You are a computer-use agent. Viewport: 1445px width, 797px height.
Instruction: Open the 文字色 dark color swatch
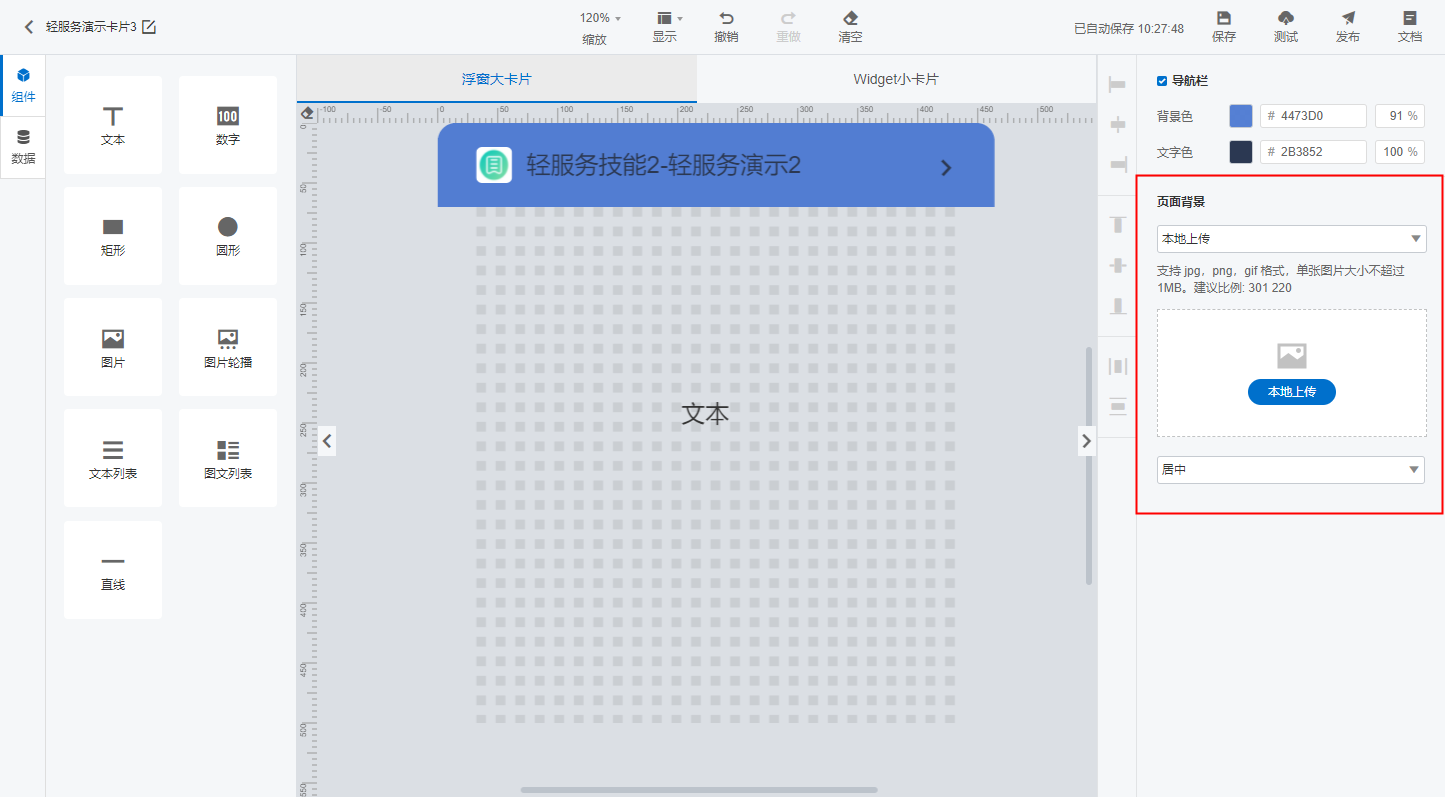pos(1240,152)
